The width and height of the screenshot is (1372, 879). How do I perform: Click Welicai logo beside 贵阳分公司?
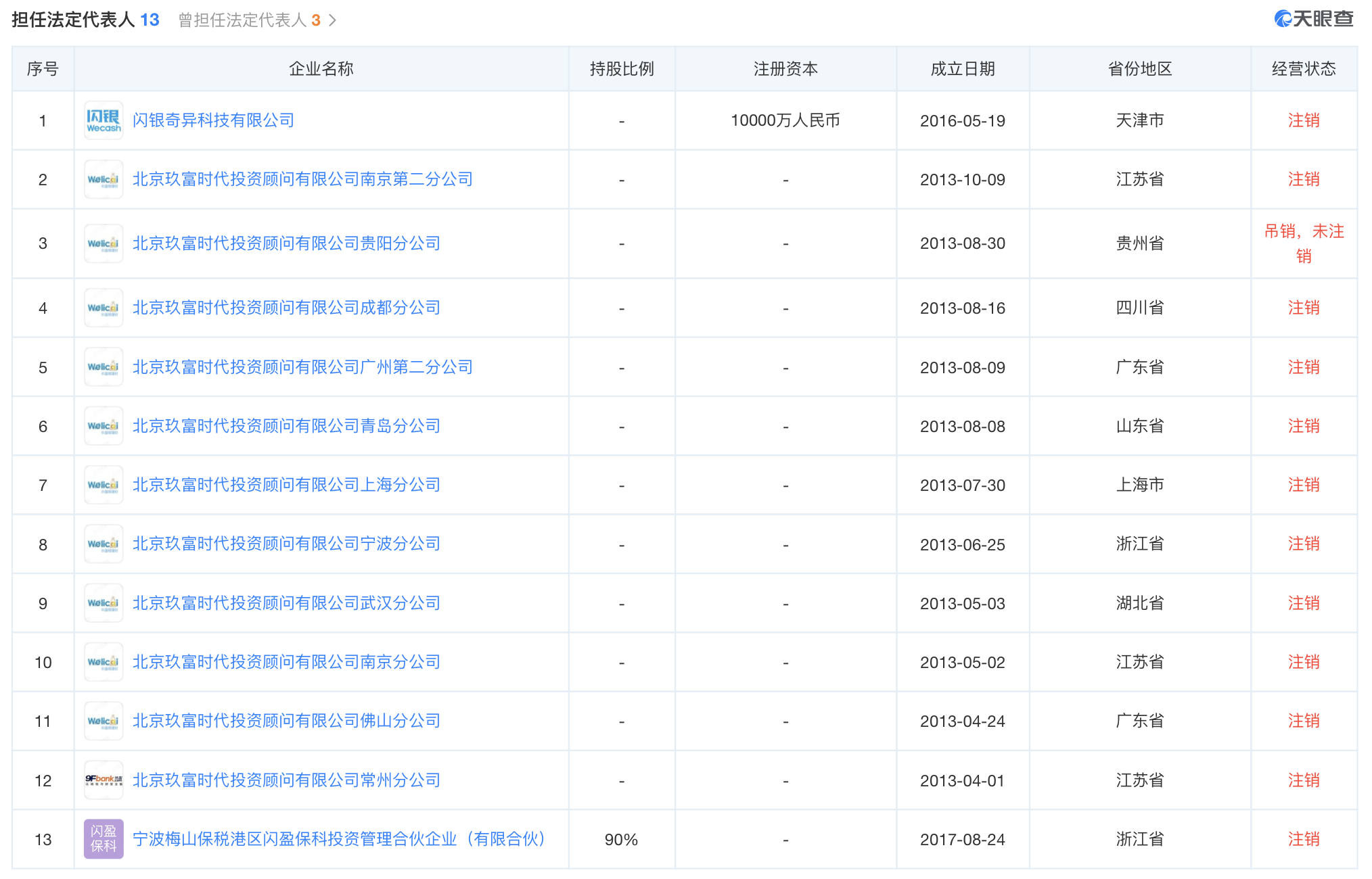[x=104, y=243]
